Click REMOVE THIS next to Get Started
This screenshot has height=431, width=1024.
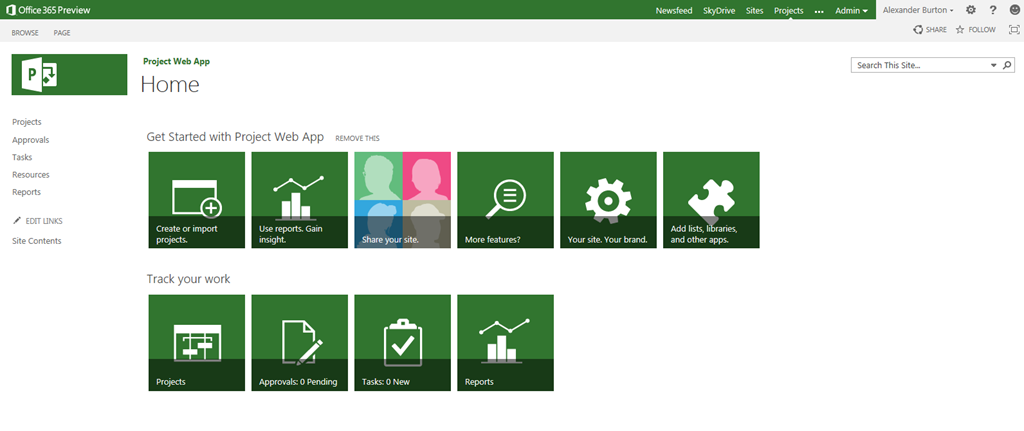click(x=357, y=138)
